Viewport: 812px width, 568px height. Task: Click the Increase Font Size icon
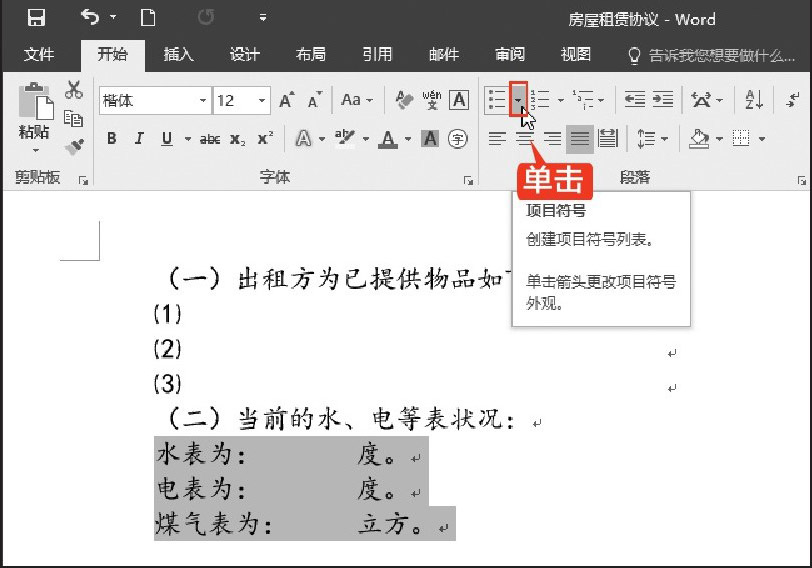[x=287, y=100]
